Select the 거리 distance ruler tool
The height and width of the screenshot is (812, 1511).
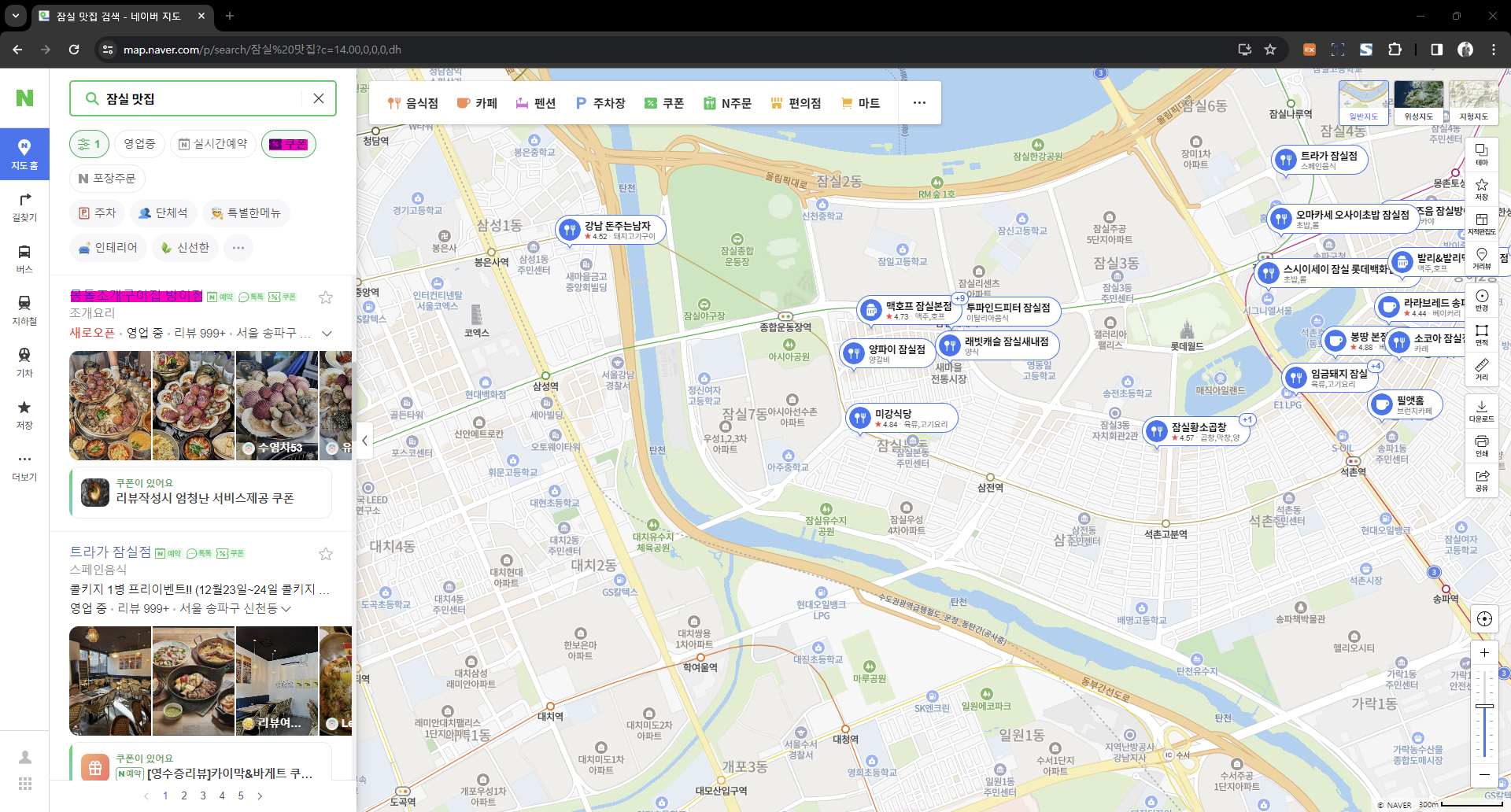[x=1482, y=369]
